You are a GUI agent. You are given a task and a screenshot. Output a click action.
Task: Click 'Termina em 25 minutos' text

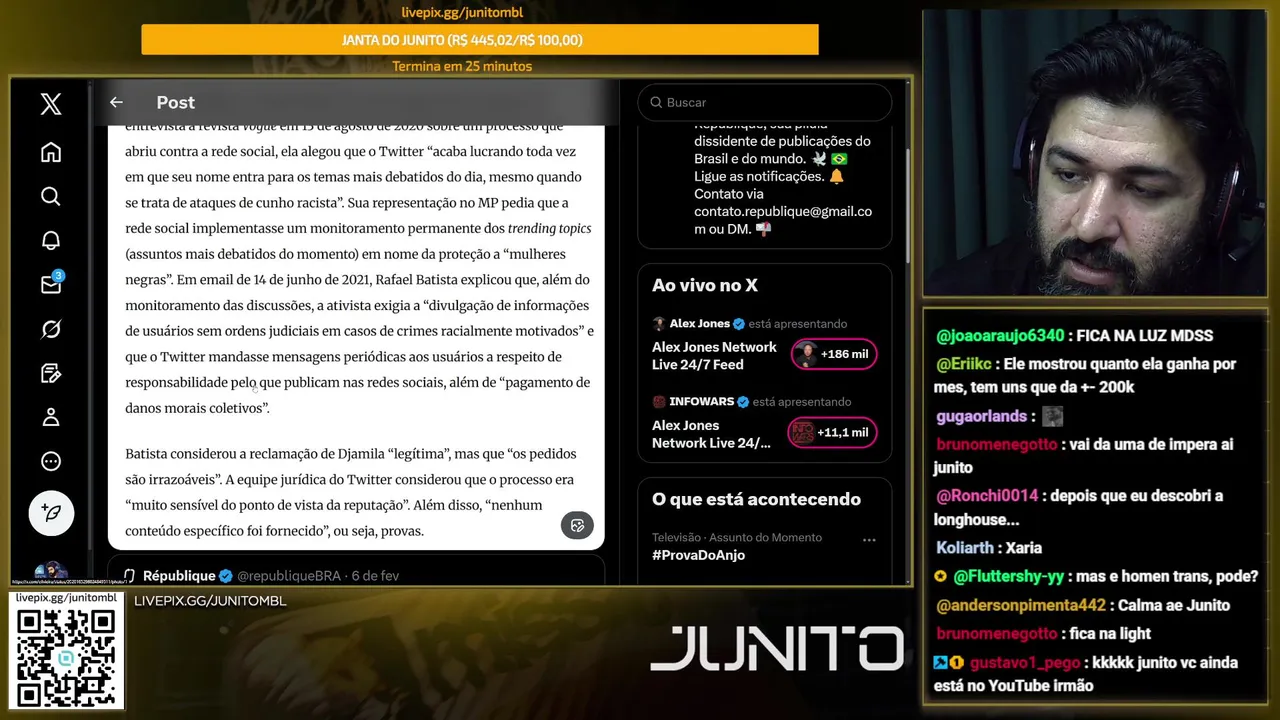coord(462,66)
